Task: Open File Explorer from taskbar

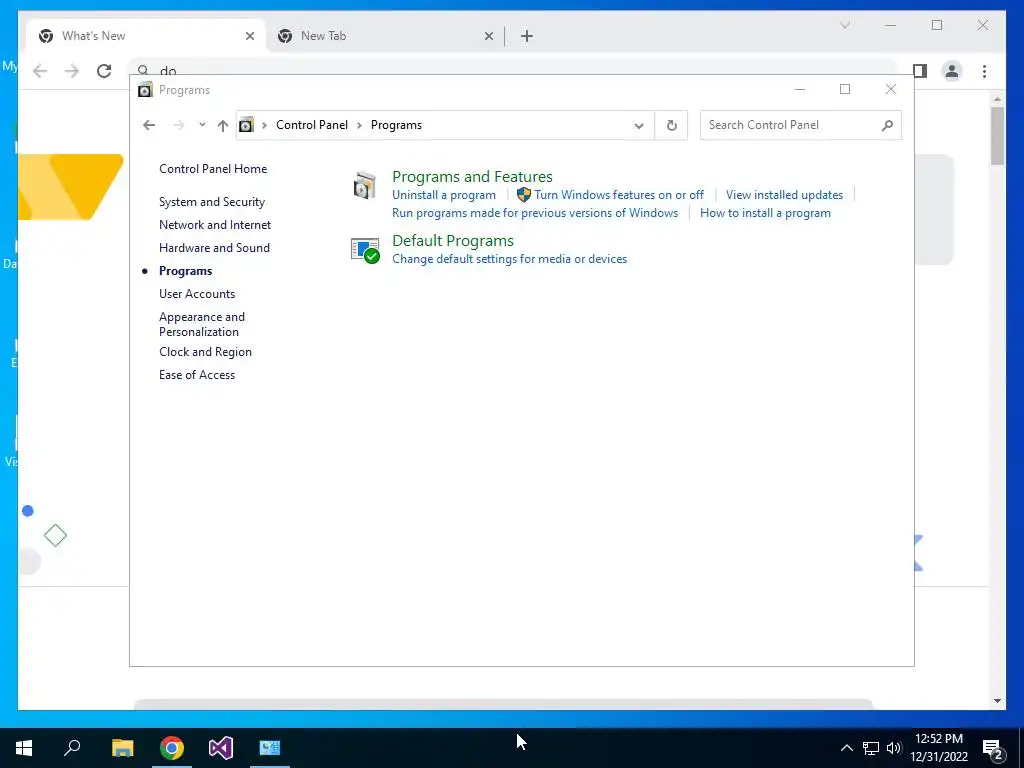Action: click(x=123, y=748)
